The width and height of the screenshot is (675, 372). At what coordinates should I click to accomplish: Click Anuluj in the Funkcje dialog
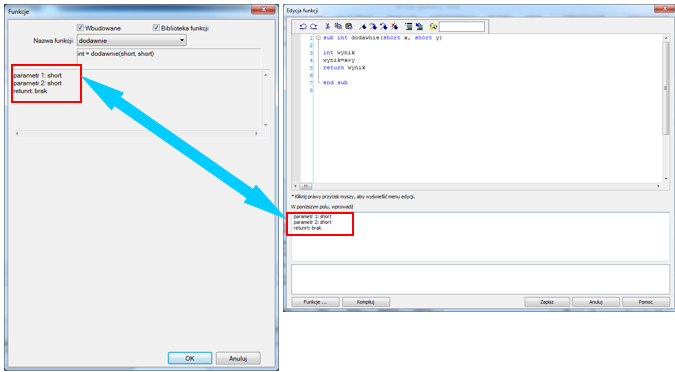pos(238,358)
